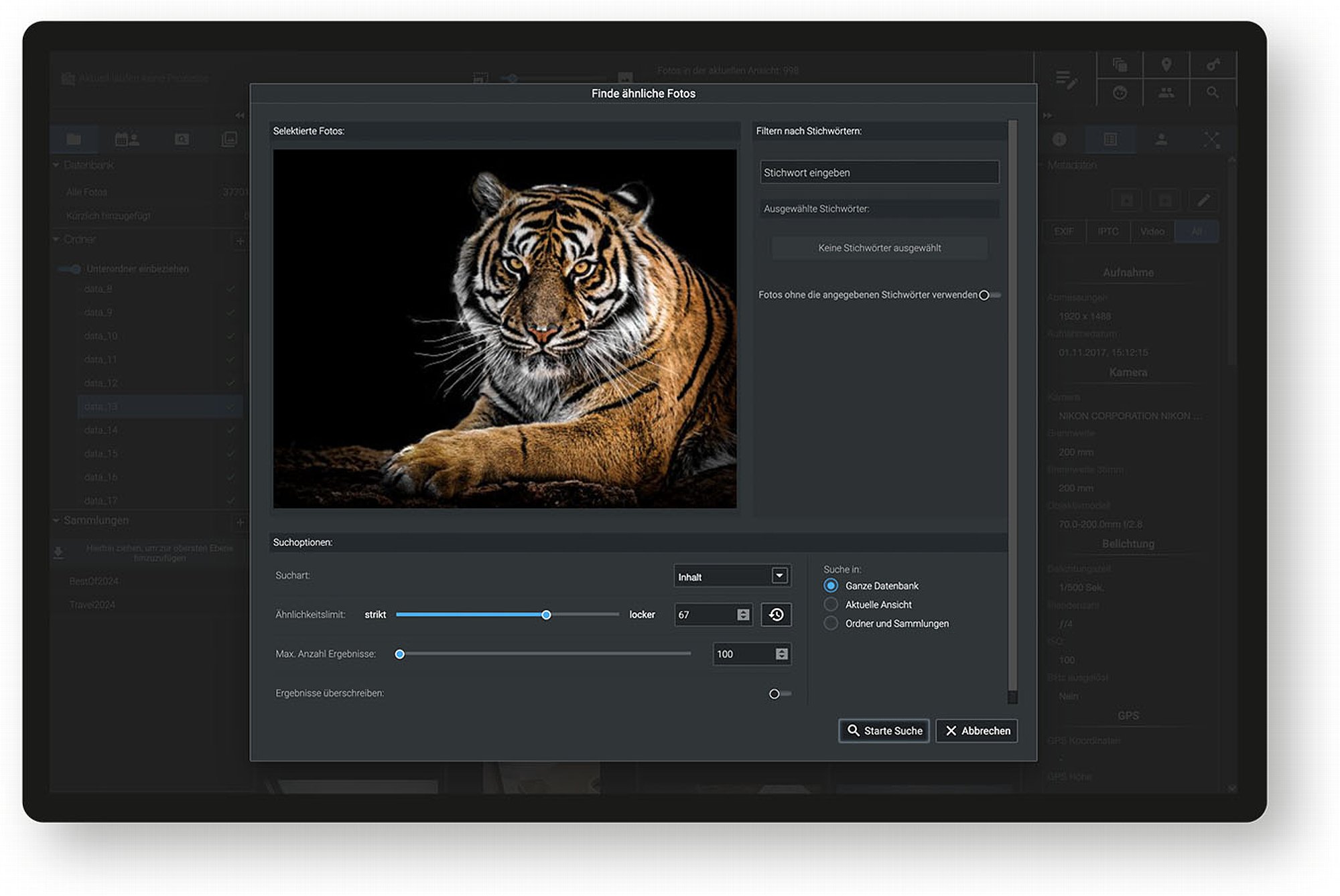Collapse the Ordner section
Screen dimensions: 1340x896
[x=56, y=239]
